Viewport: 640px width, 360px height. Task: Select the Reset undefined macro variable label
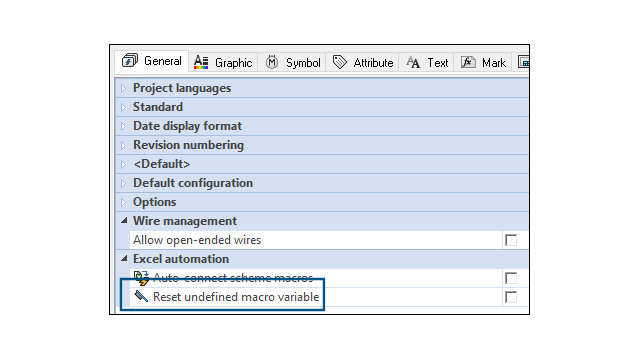tap(236, 297)
